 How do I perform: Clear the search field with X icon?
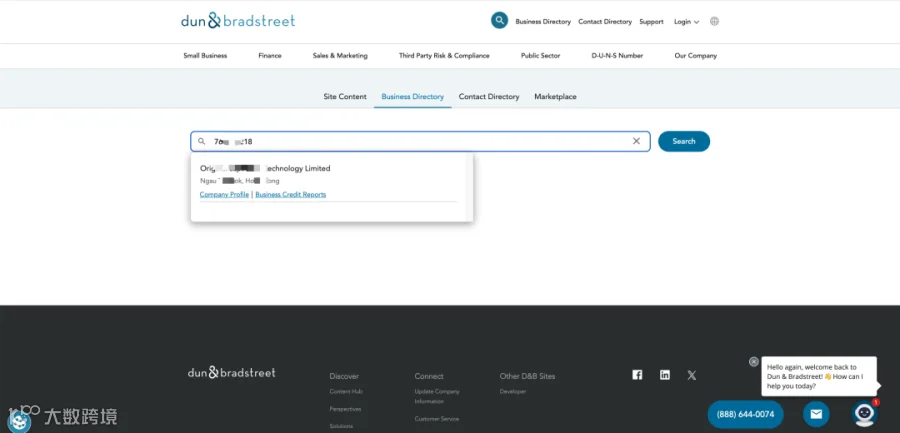pos(636,141)
